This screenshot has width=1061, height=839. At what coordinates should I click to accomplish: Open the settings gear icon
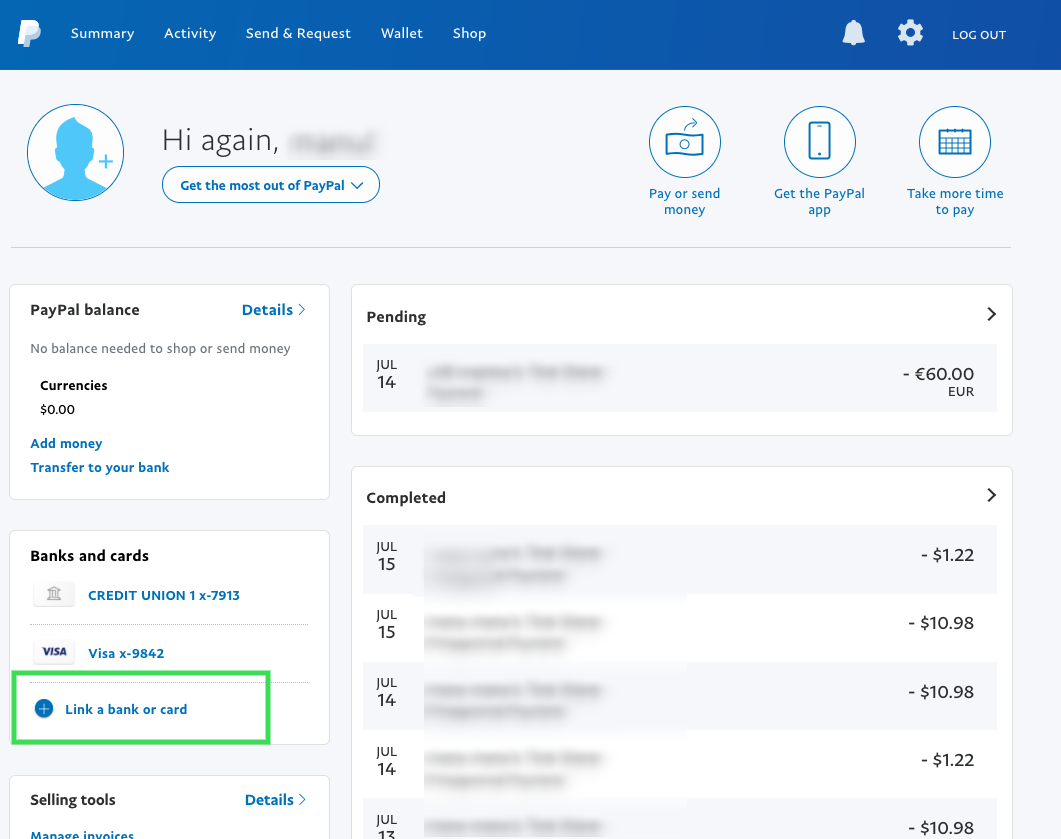point(910,32)
